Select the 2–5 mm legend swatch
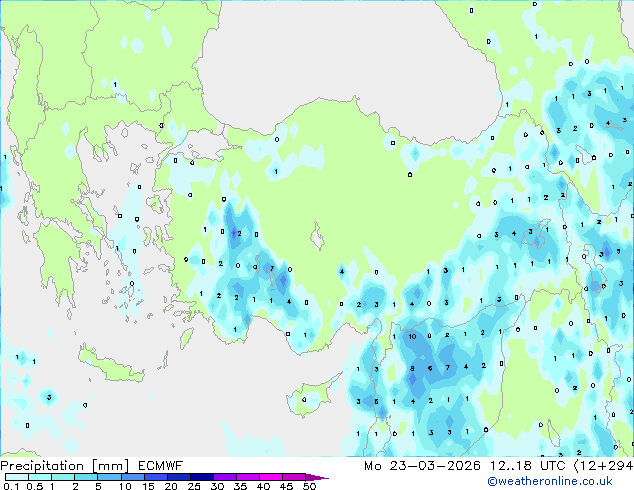The height and width of the screenshot is (490, 634). pos(86,477)
